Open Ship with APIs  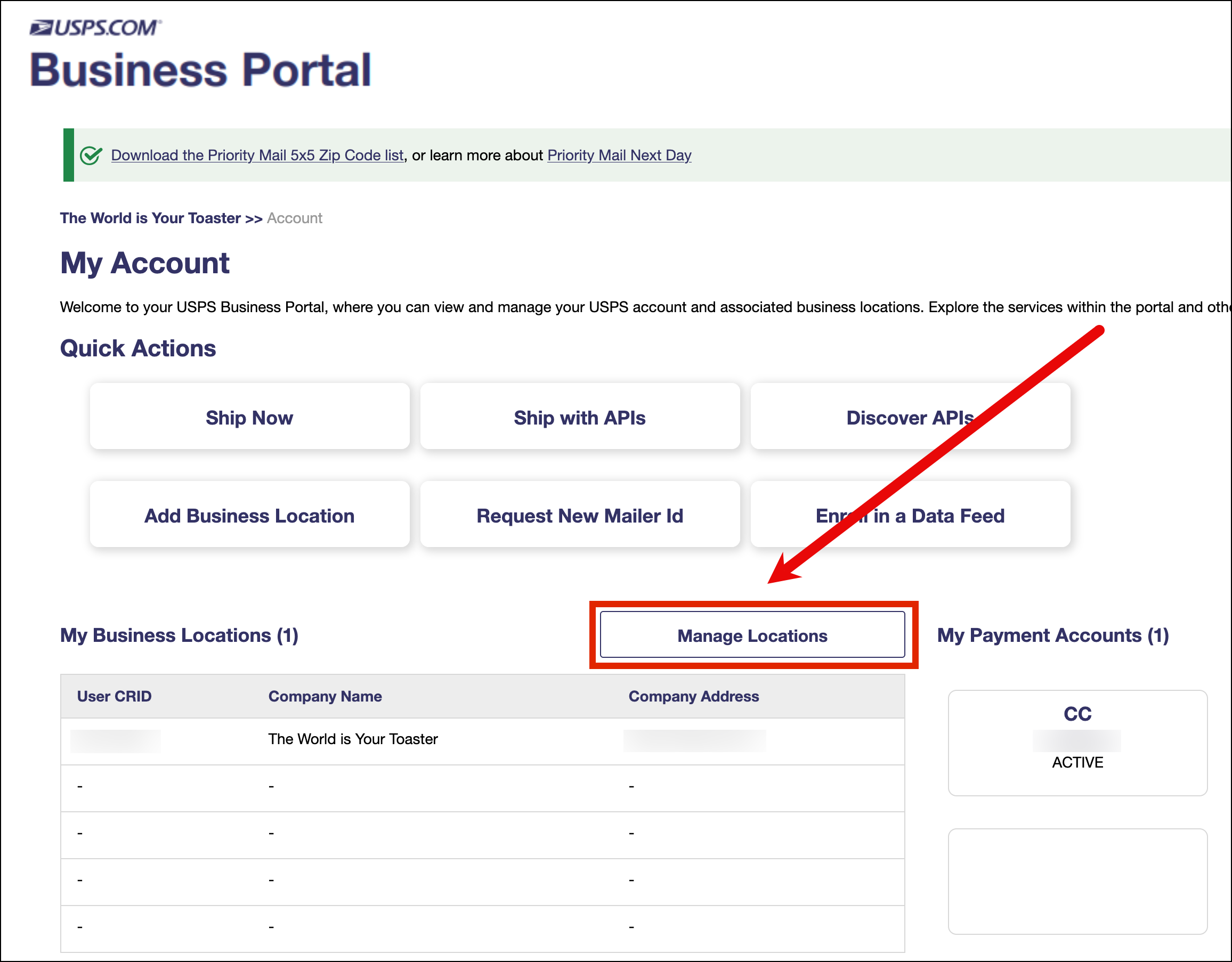(x=579, y=417)
